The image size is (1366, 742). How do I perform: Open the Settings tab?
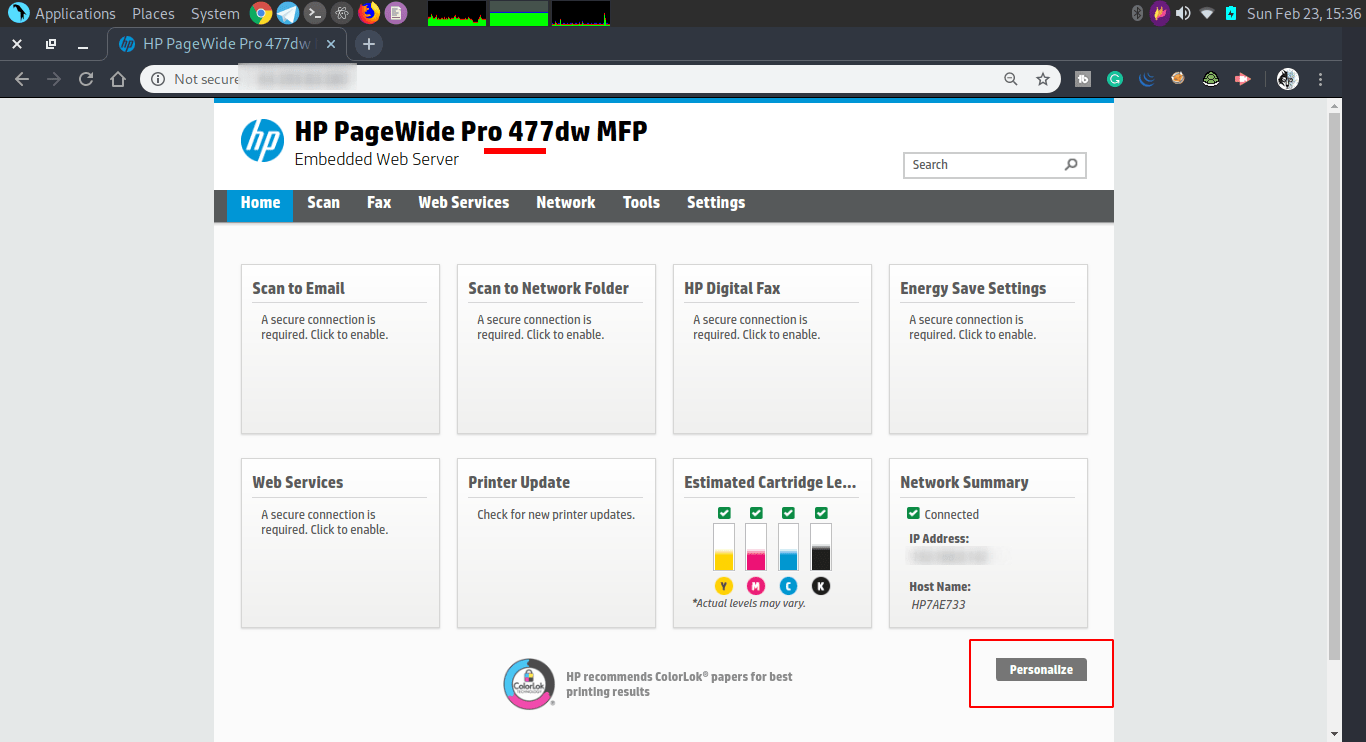pos(716,202)
